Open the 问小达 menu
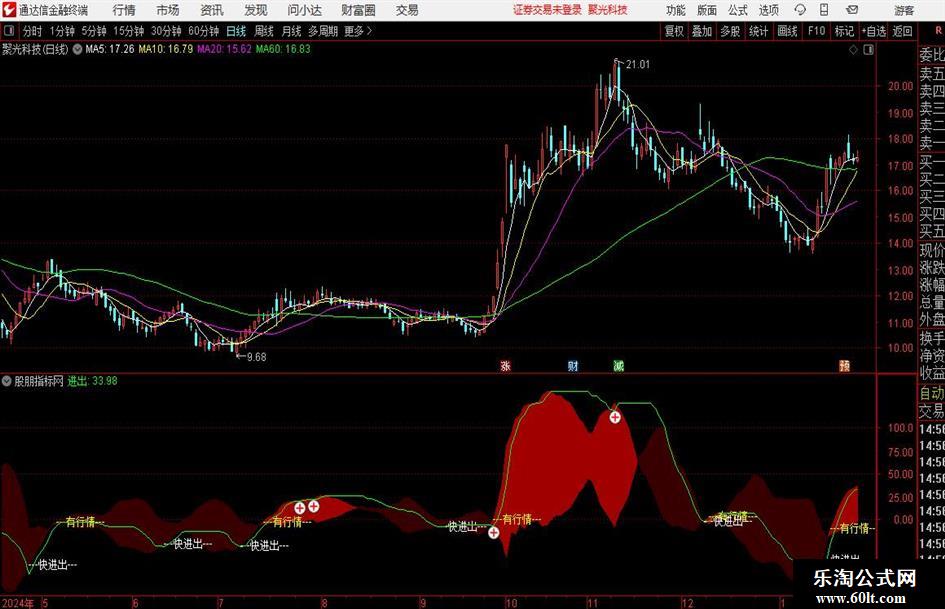 304,10
